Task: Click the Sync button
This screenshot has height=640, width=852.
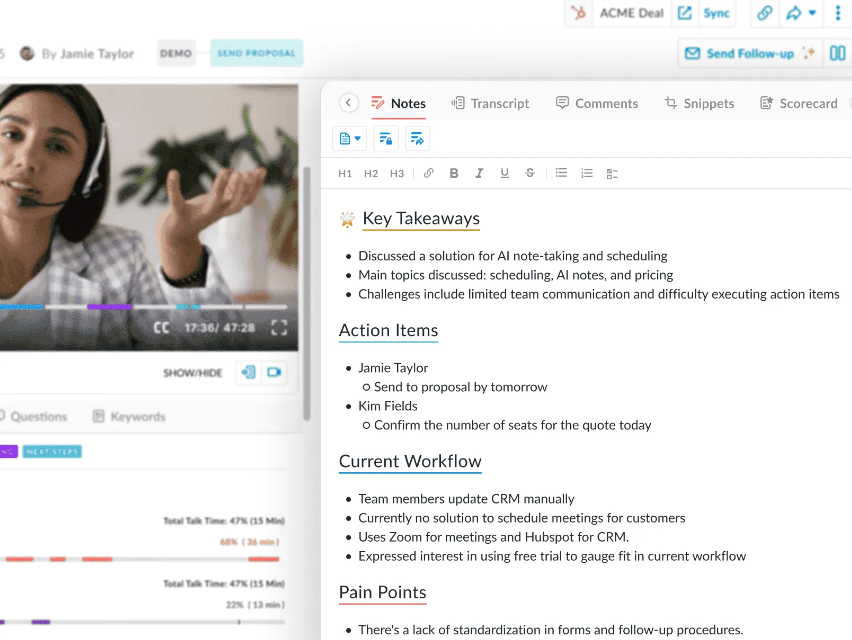Action: [x=716, y=12]
